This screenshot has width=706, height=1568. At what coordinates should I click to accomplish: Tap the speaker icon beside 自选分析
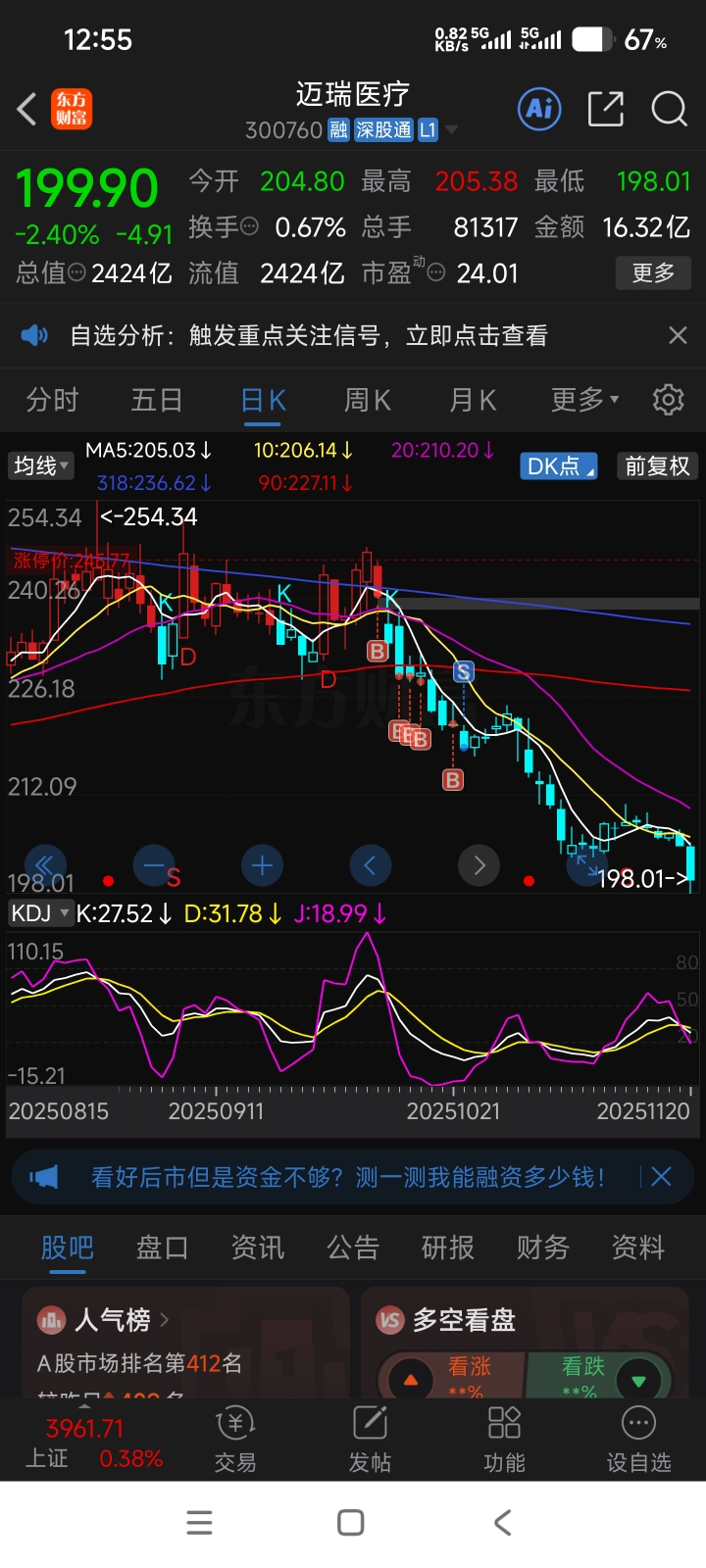point(34,336)
